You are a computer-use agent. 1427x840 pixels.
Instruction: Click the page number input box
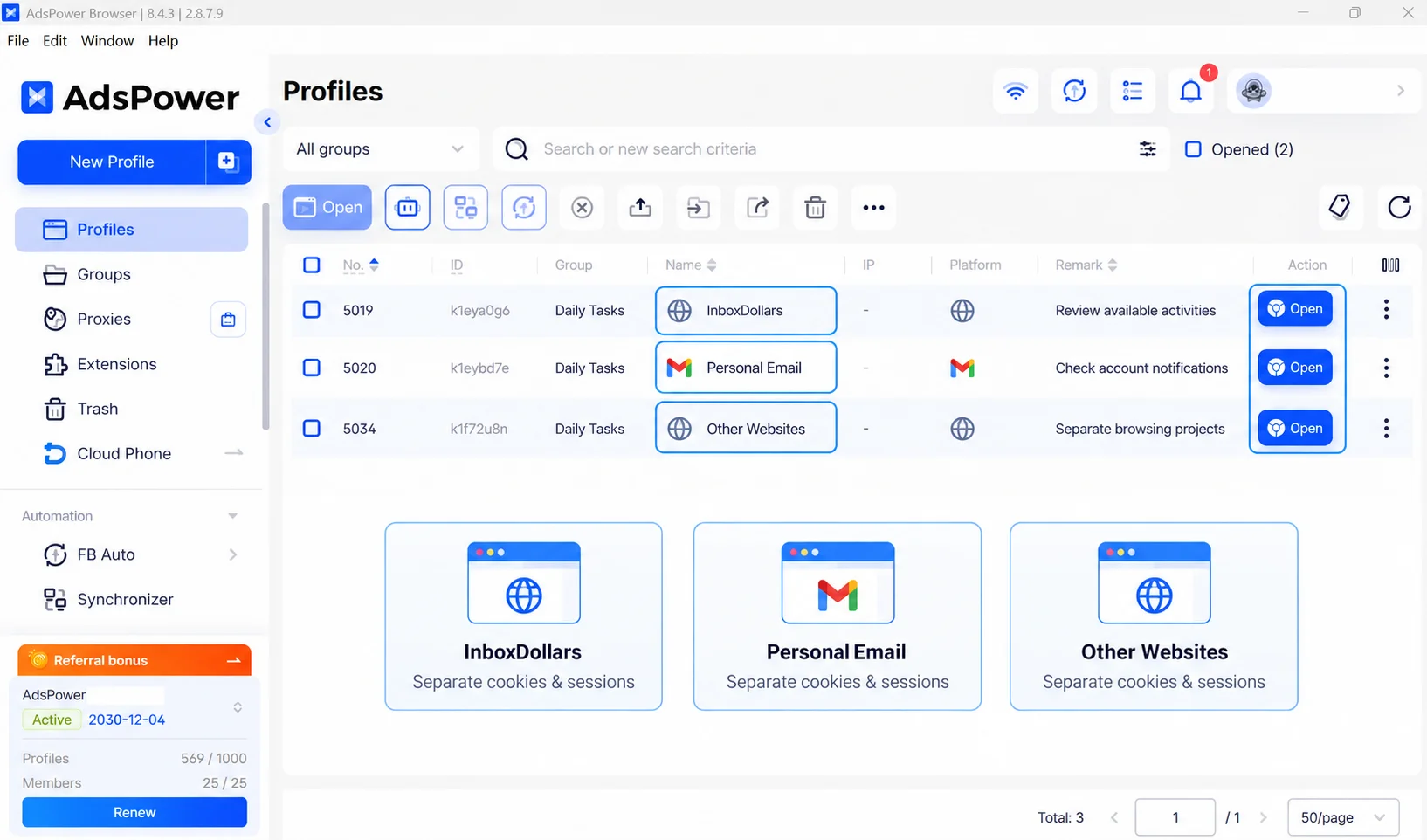1175,817
